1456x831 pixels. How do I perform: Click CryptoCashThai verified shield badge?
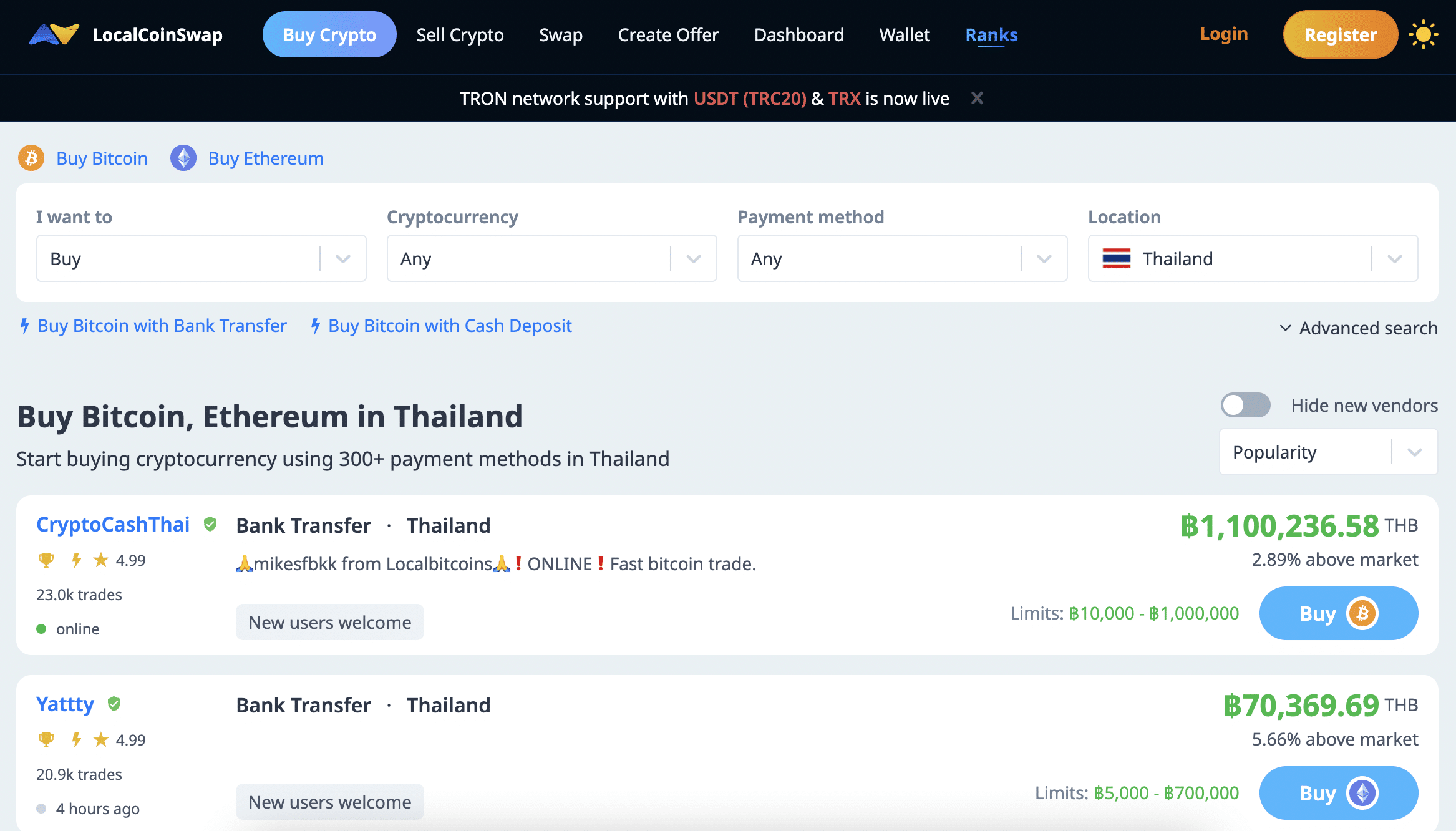click(x=210, y=524)
